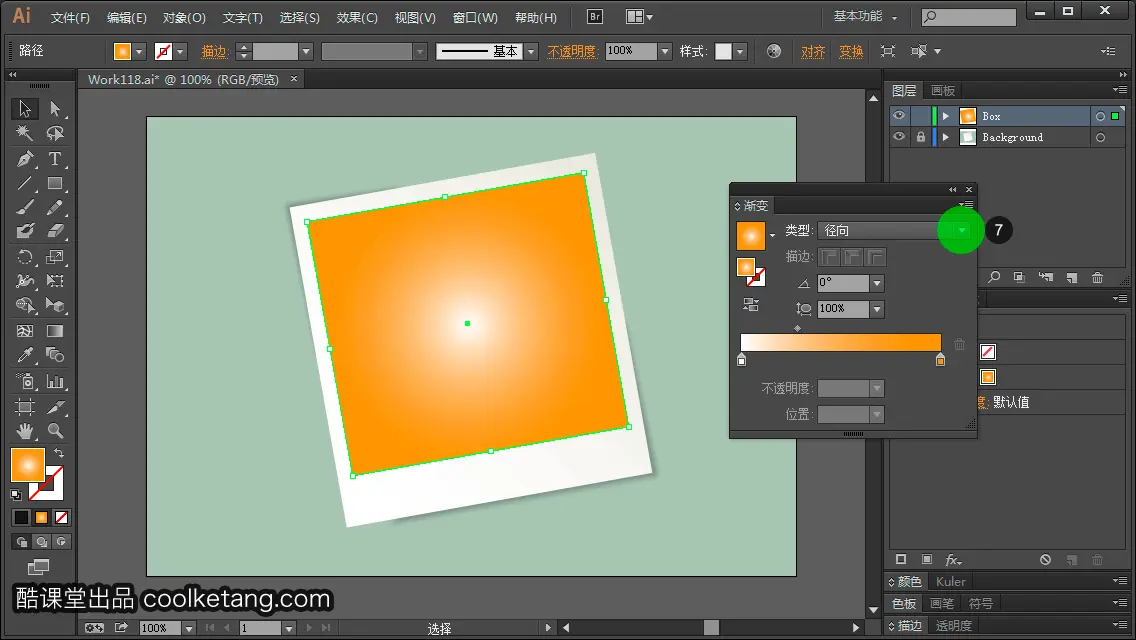Select the Zoom tool
Screen dimensions: 1136x640
click(x=55, y=431)
